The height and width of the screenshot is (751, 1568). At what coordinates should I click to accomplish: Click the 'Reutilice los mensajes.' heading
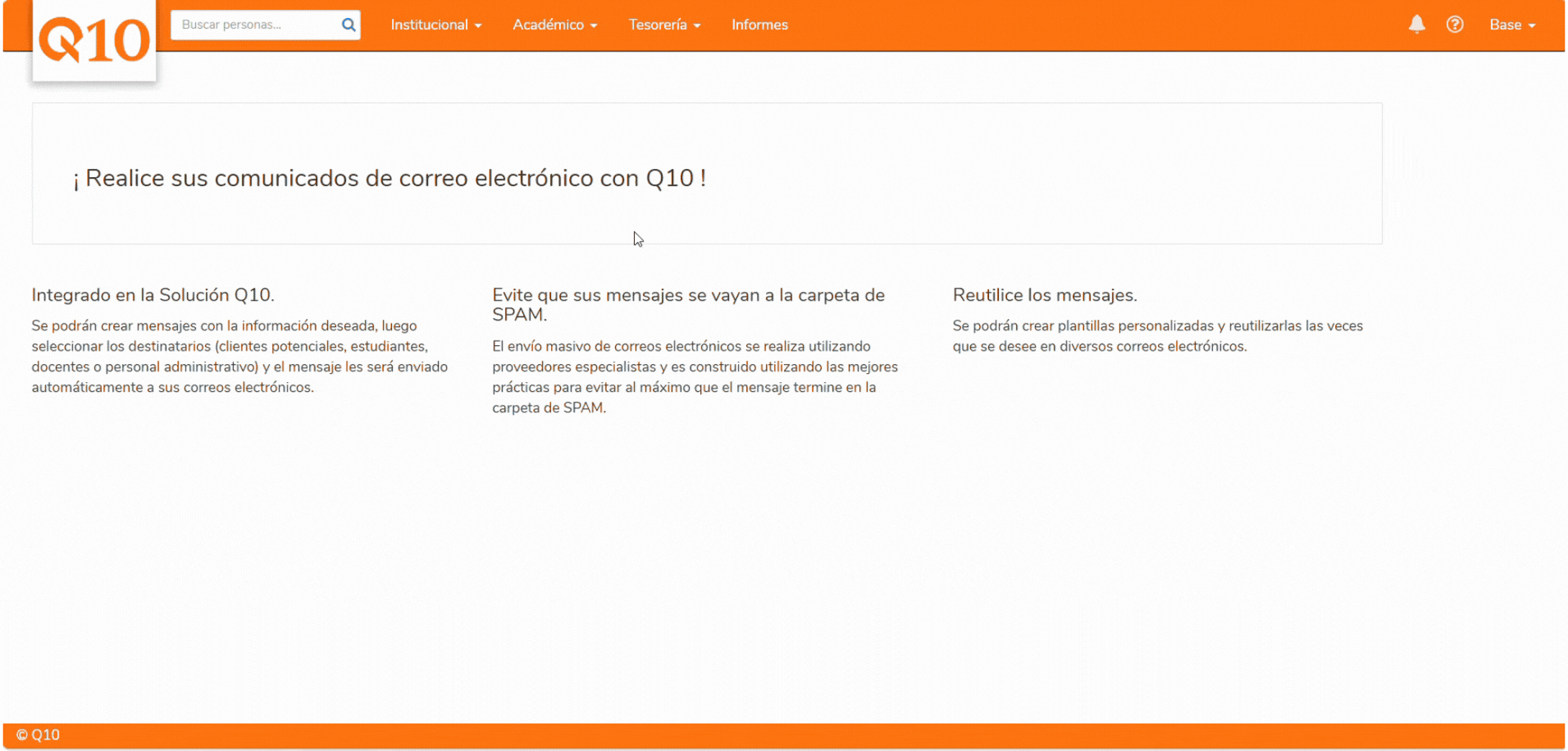coord(1045,295)
